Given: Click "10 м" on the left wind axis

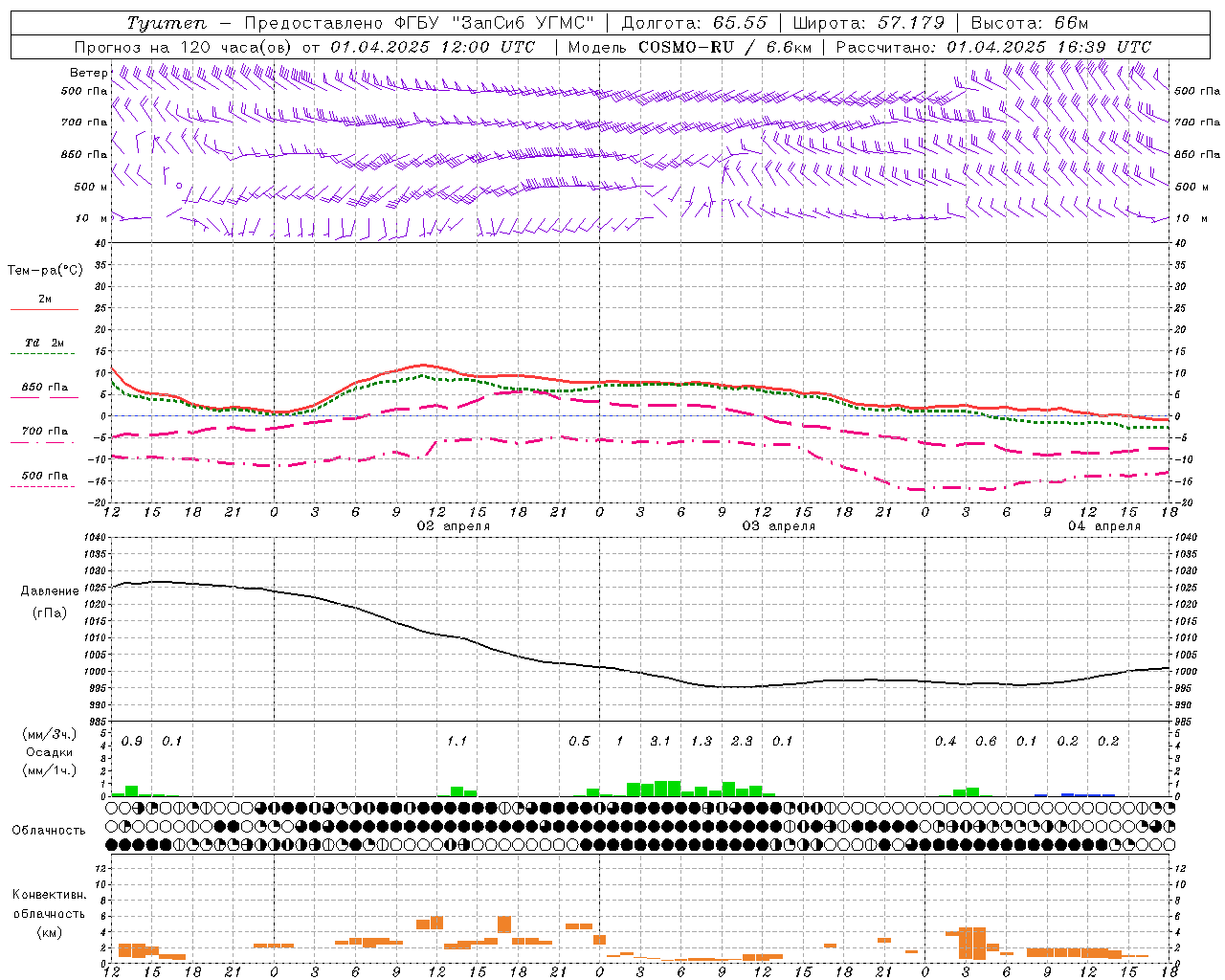Looking at the screenshot, I should click(x=92, y=219).
